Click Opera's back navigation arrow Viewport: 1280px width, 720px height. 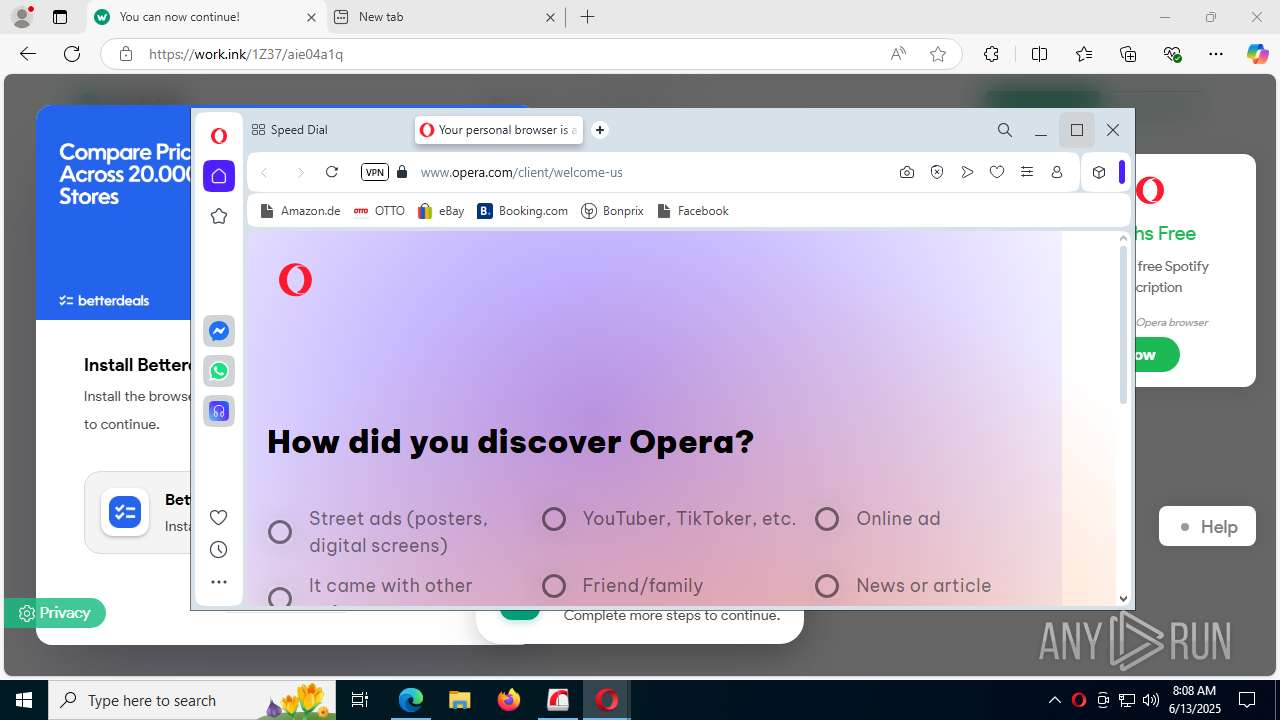(264, 172)
